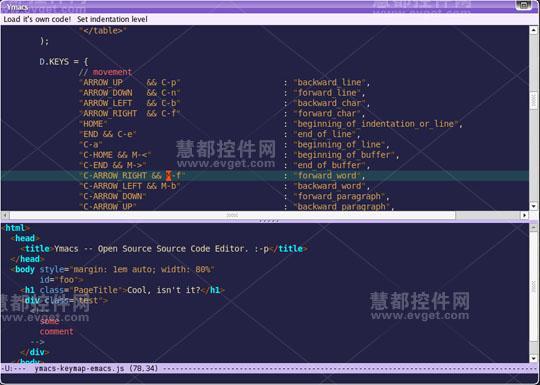The width and height of the screenshot is (540, 385).
Task: Click the top pane's vertical scrollbar thumb
Action: click(x=534, y=101)
